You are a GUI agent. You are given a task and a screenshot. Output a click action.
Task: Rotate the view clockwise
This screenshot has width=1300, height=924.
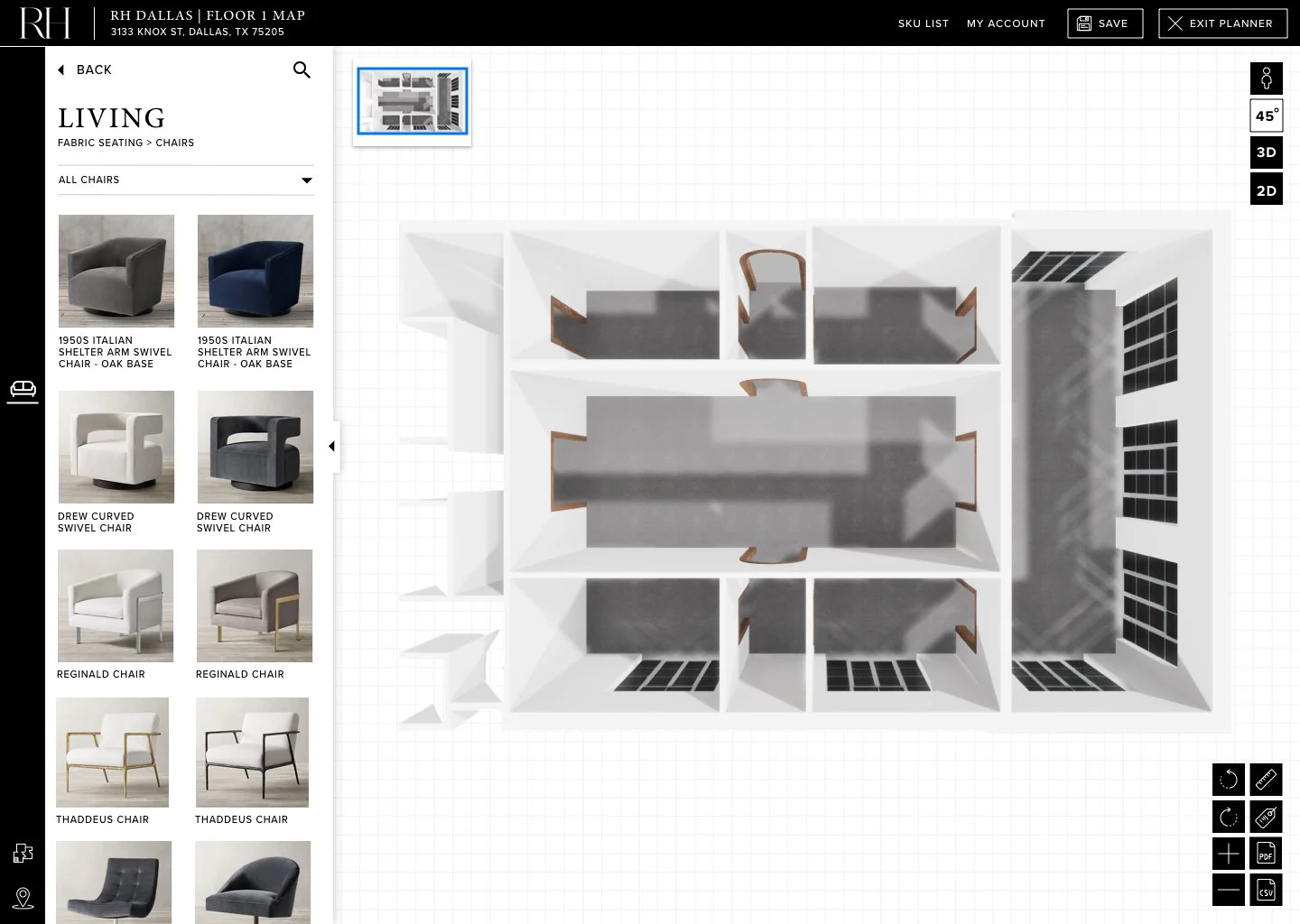pyautogui.click(x=1229, y=817)
